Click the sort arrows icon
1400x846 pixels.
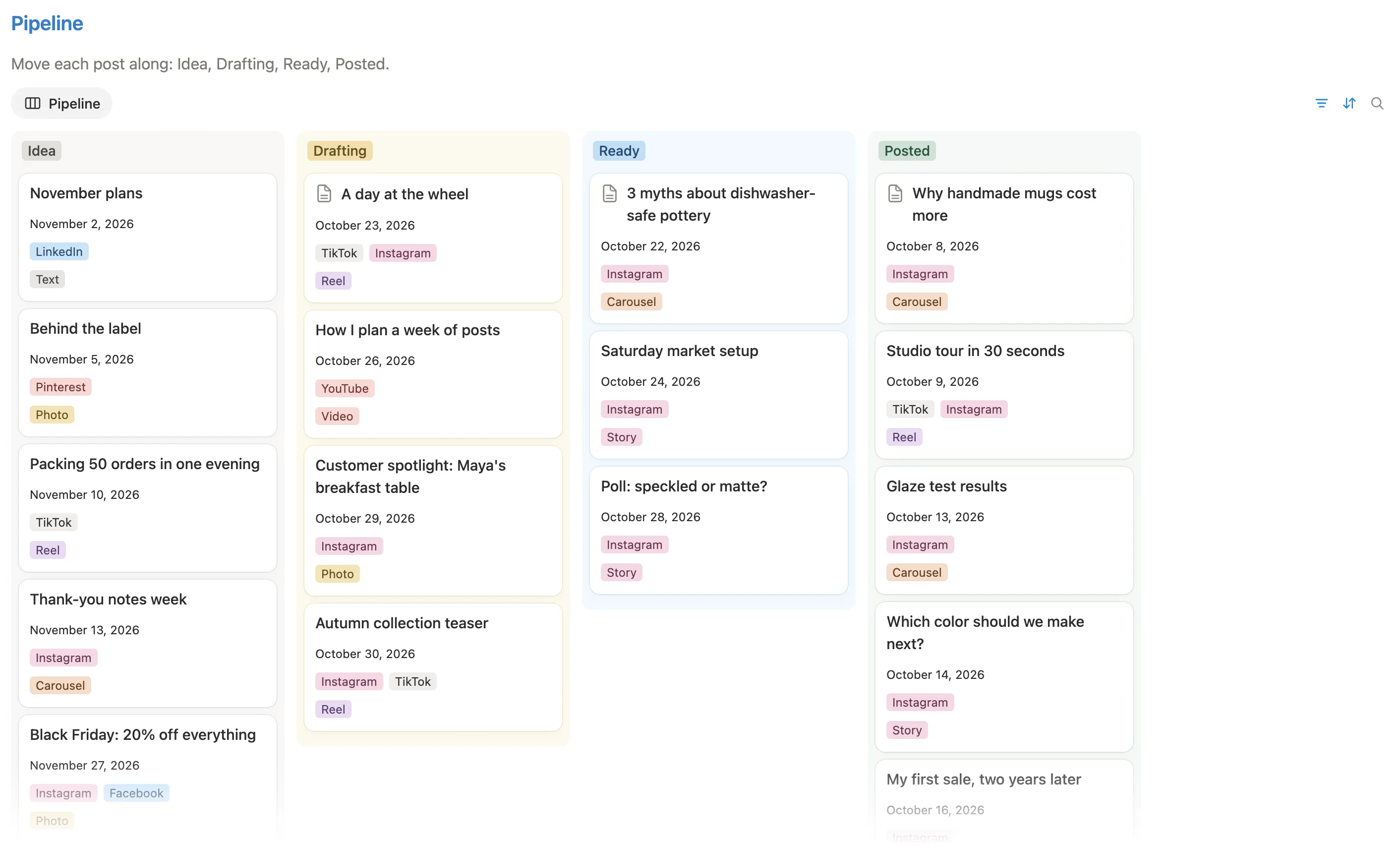[1349, 104]
